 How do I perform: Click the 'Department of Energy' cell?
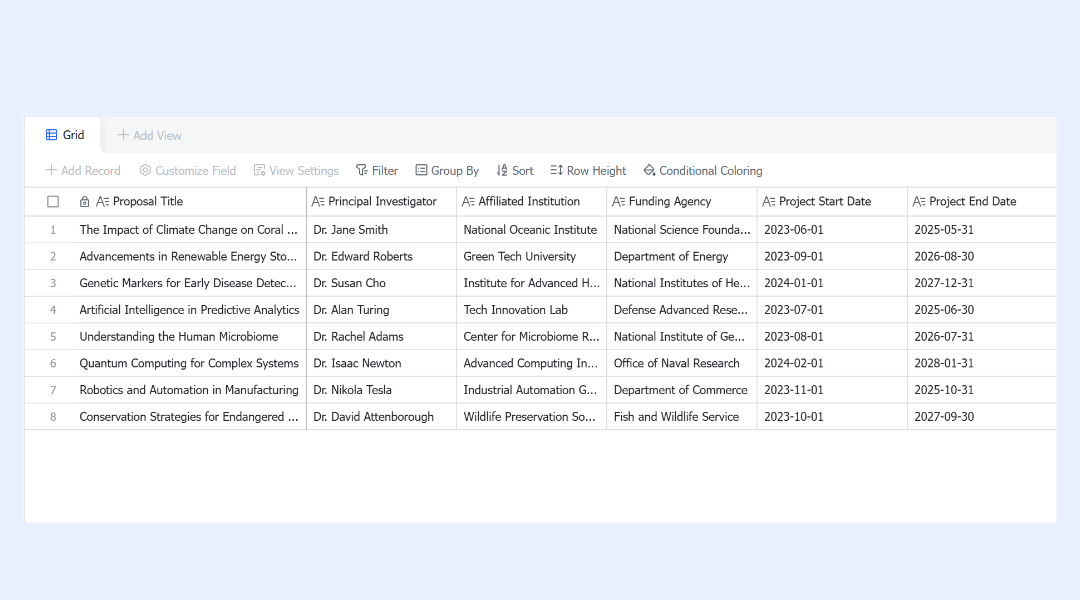(682, 256)
